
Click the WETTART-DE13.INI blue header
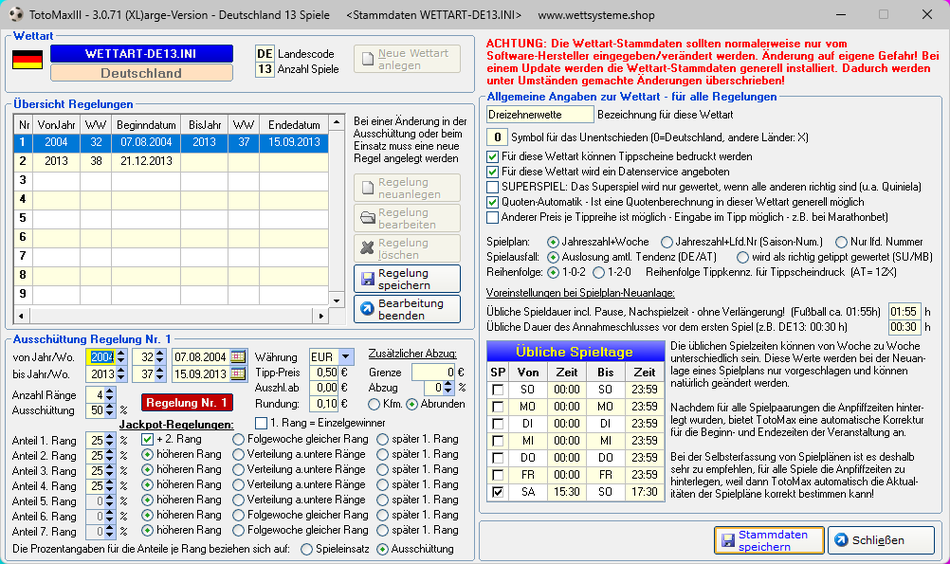tap(141, 53)
